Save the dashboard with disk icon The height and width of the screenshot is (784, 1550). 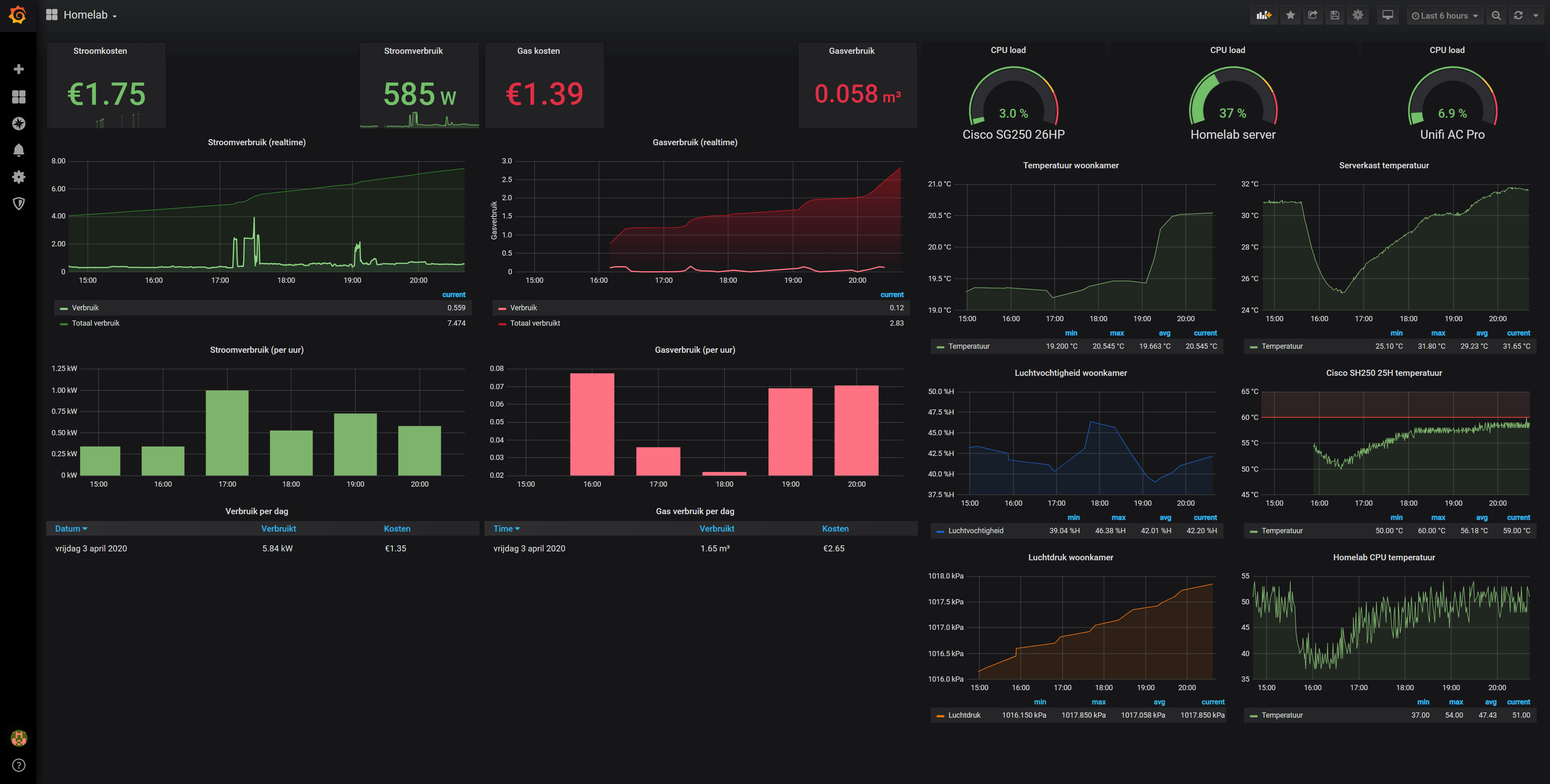[1335, 16]
